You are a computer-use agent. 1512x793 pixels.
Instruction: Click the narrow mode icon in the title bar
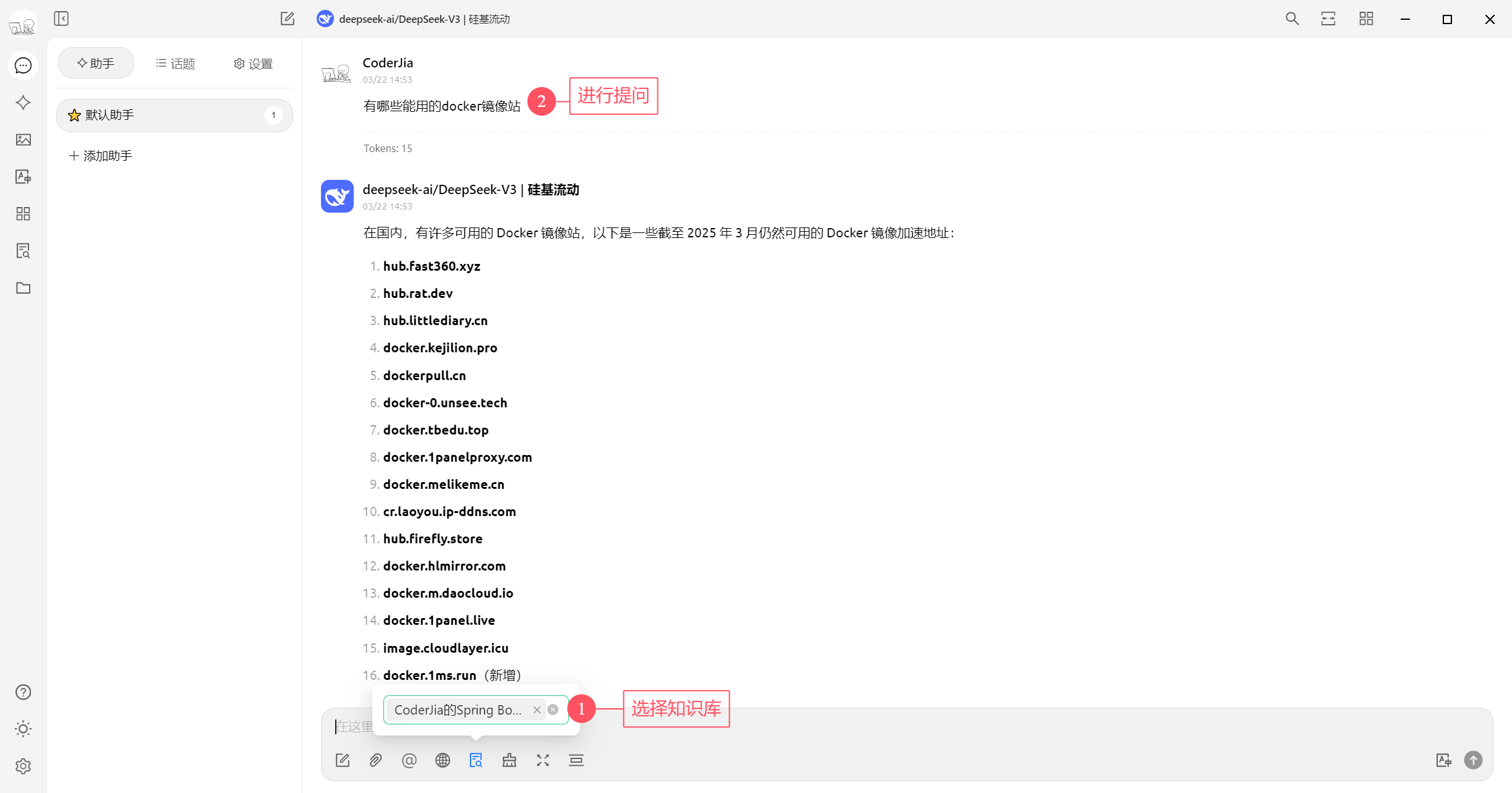coord(1328,19)
